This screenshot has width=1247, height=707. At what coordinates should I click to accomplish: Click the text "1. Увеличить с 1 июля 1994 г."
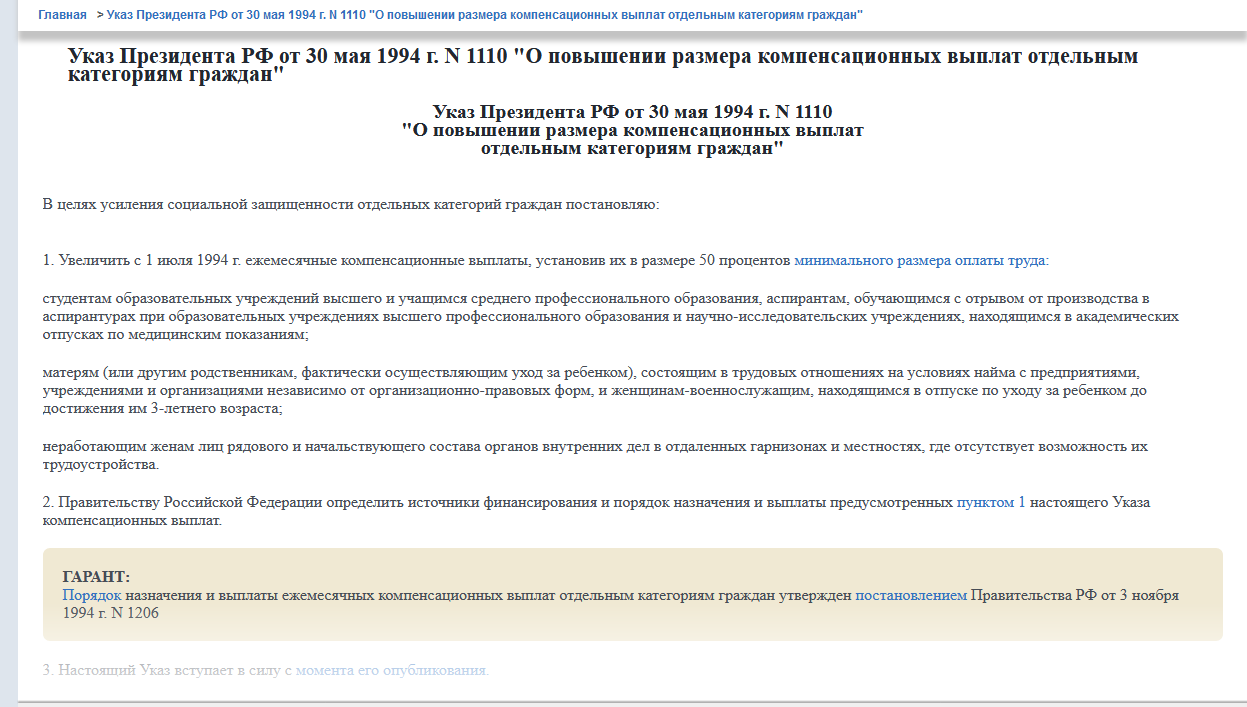(x=143, y=261)
